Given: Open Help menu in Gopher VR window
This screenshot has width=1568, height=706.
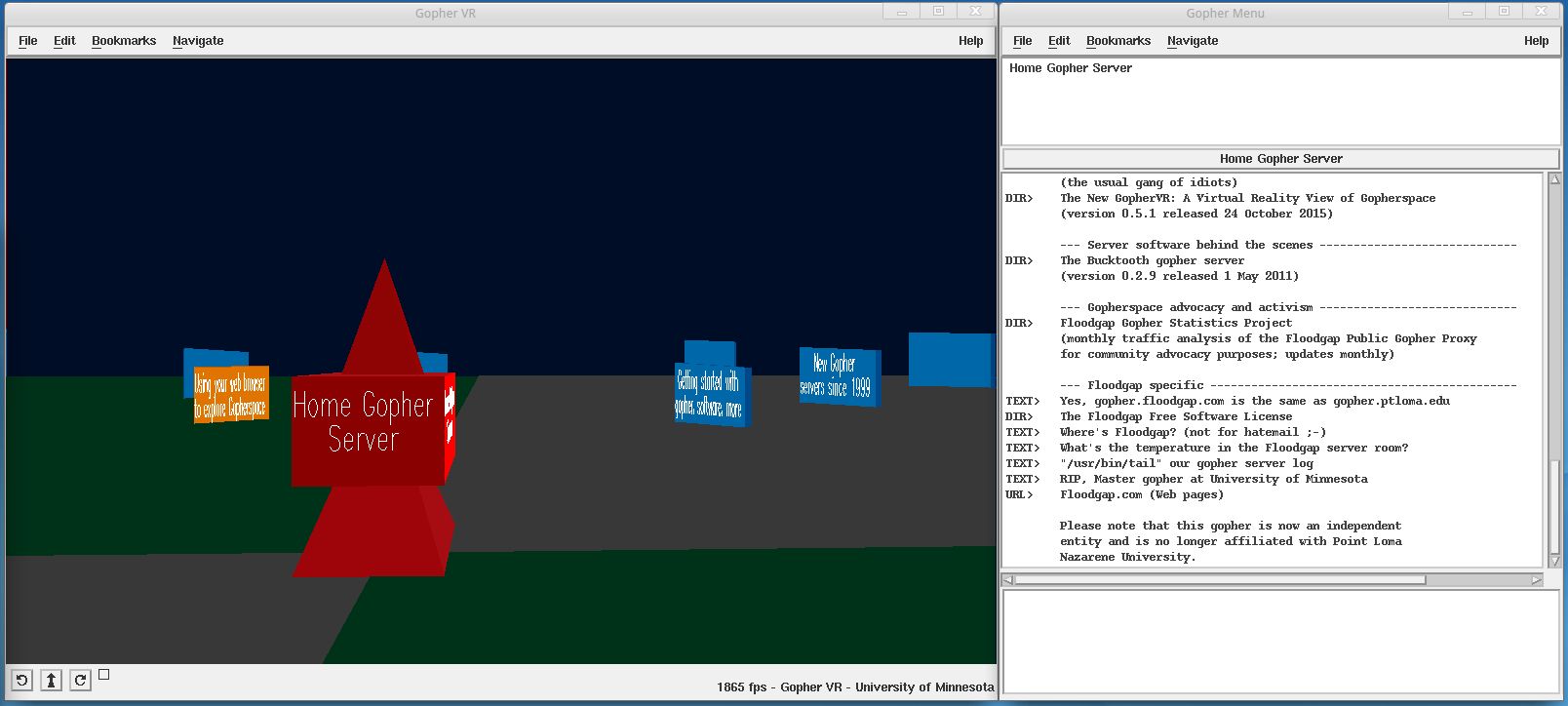Looking at the screenshot, I should pos(970,41).
